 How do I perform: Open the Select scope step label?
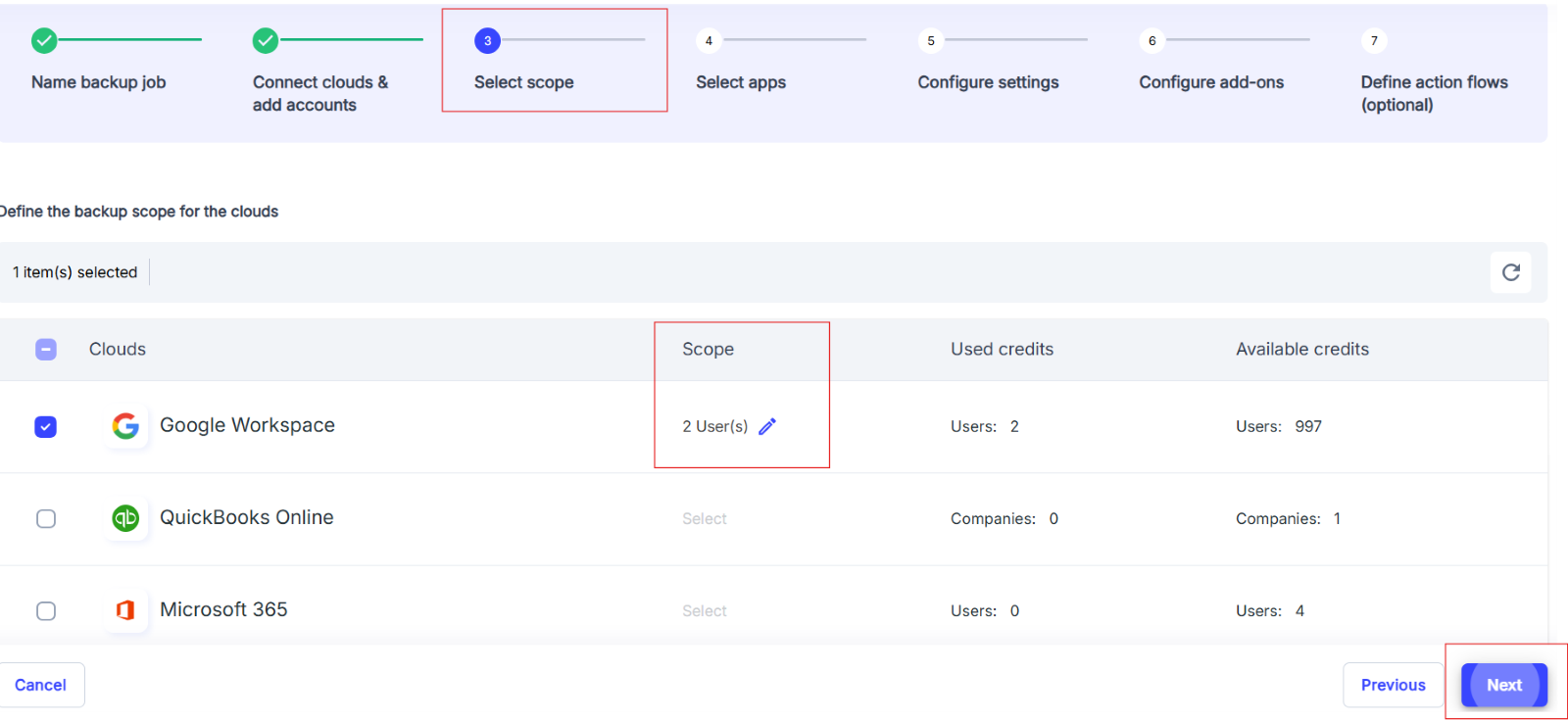click(524, 82)
